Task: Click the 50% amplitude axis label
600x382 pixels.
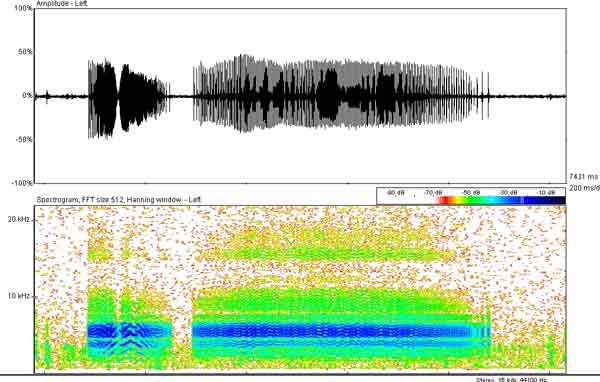Action: [x=25, y=52]
